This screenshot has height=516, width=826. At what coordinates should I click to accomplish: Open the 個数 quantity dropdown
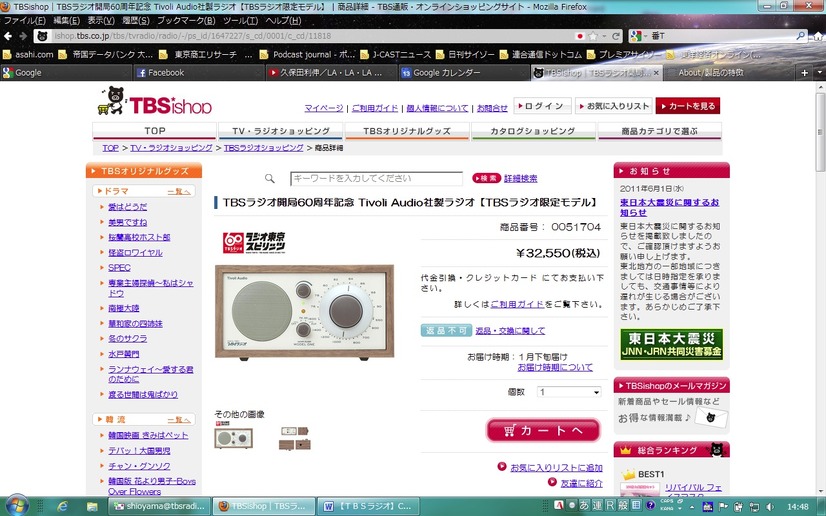click(x=569, y=392)
